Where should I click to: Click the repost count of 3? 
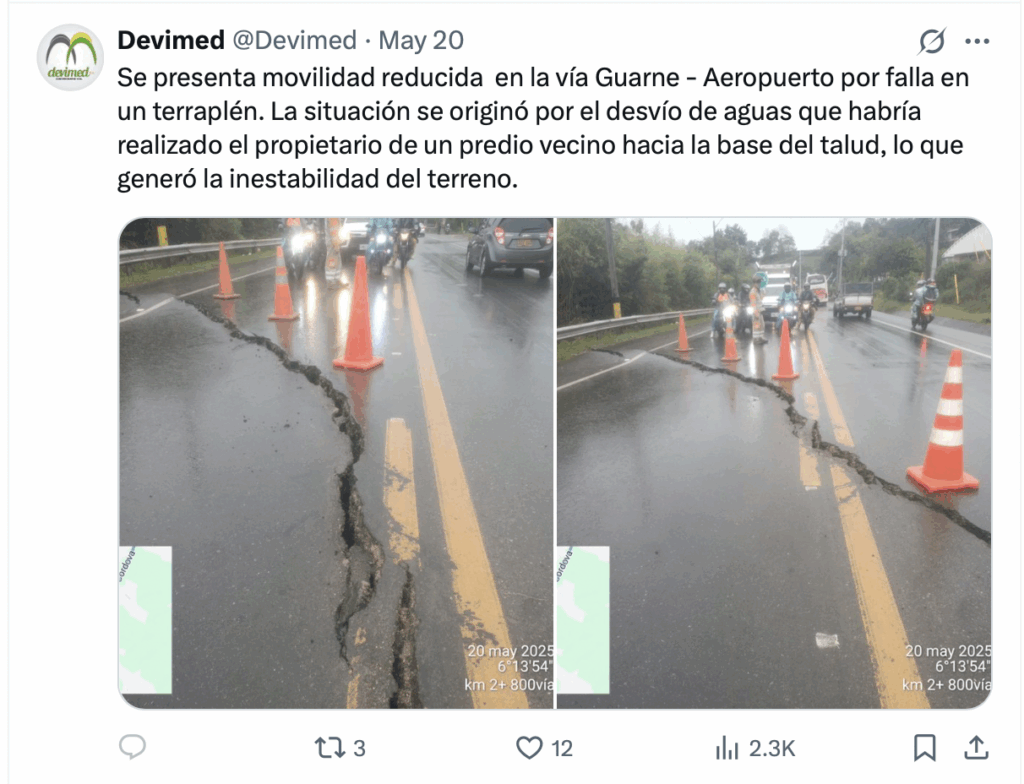point(359,748)
